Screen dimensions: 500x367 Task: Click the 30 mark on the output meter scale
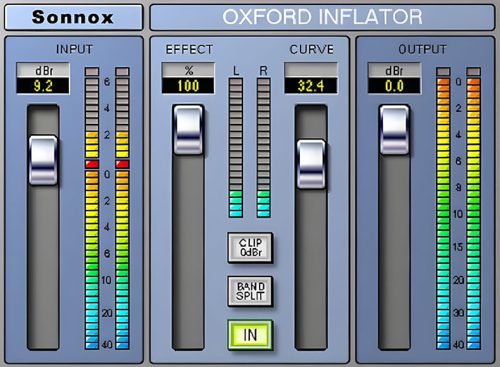coord(459,313)
